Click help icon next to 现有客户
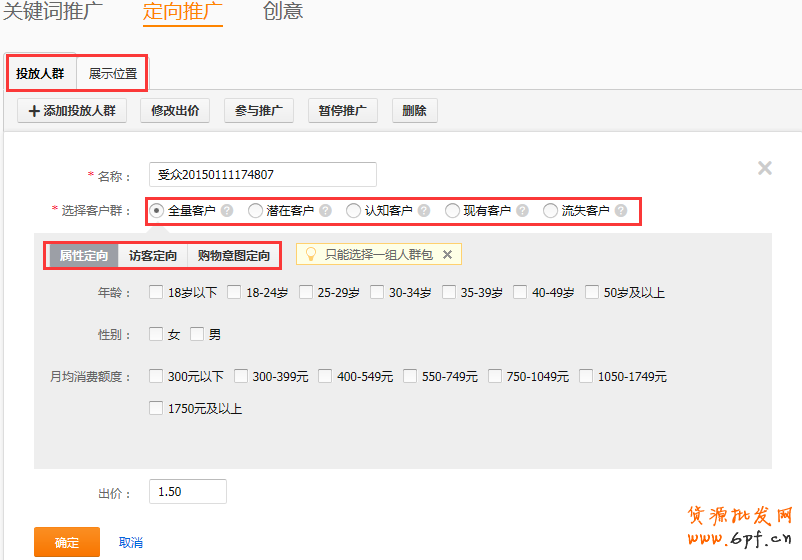Viewport: 802px width, 560px height. (522, 211)
